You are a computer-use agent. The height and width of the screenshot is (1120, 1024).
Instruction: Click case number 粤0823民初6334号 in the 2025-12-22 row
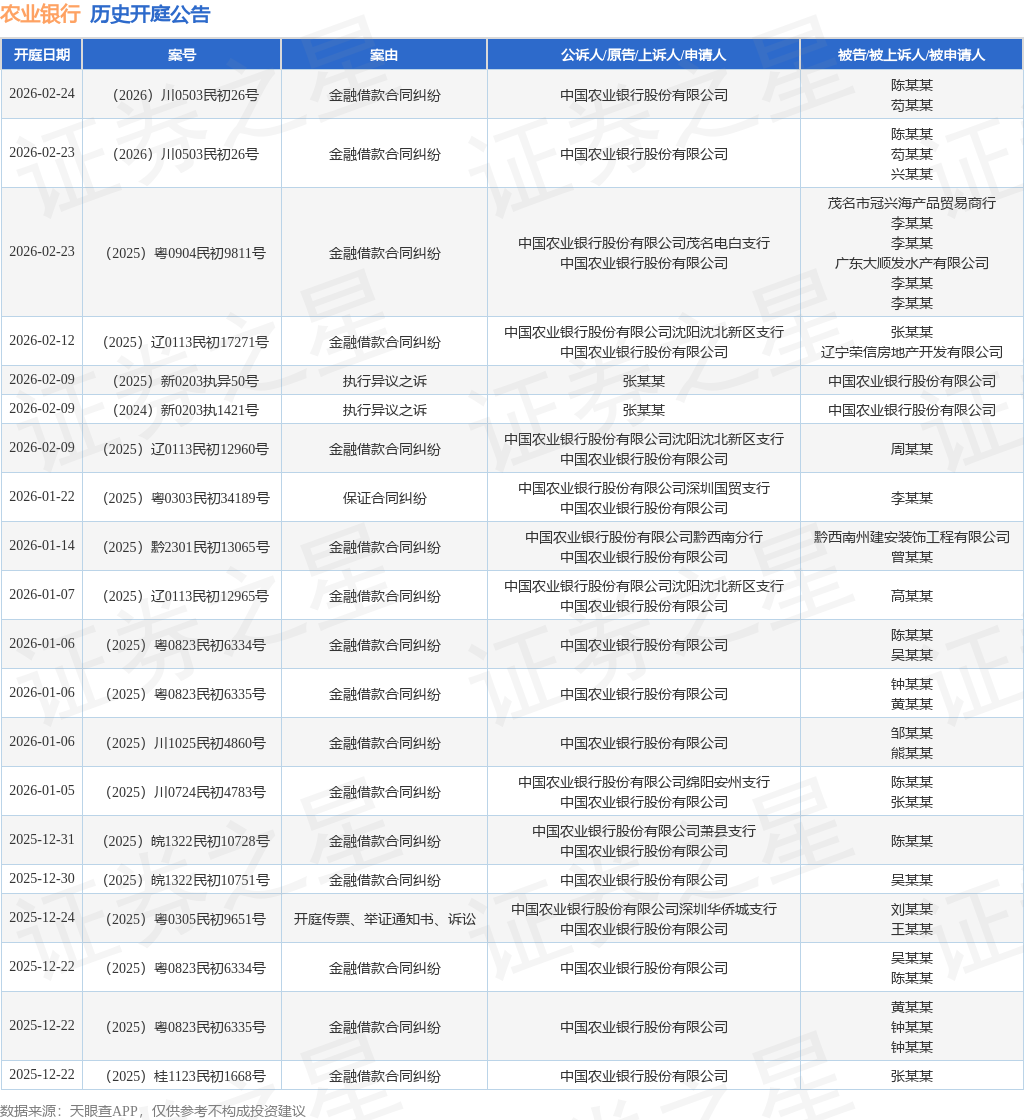click(x=186, y=968)
